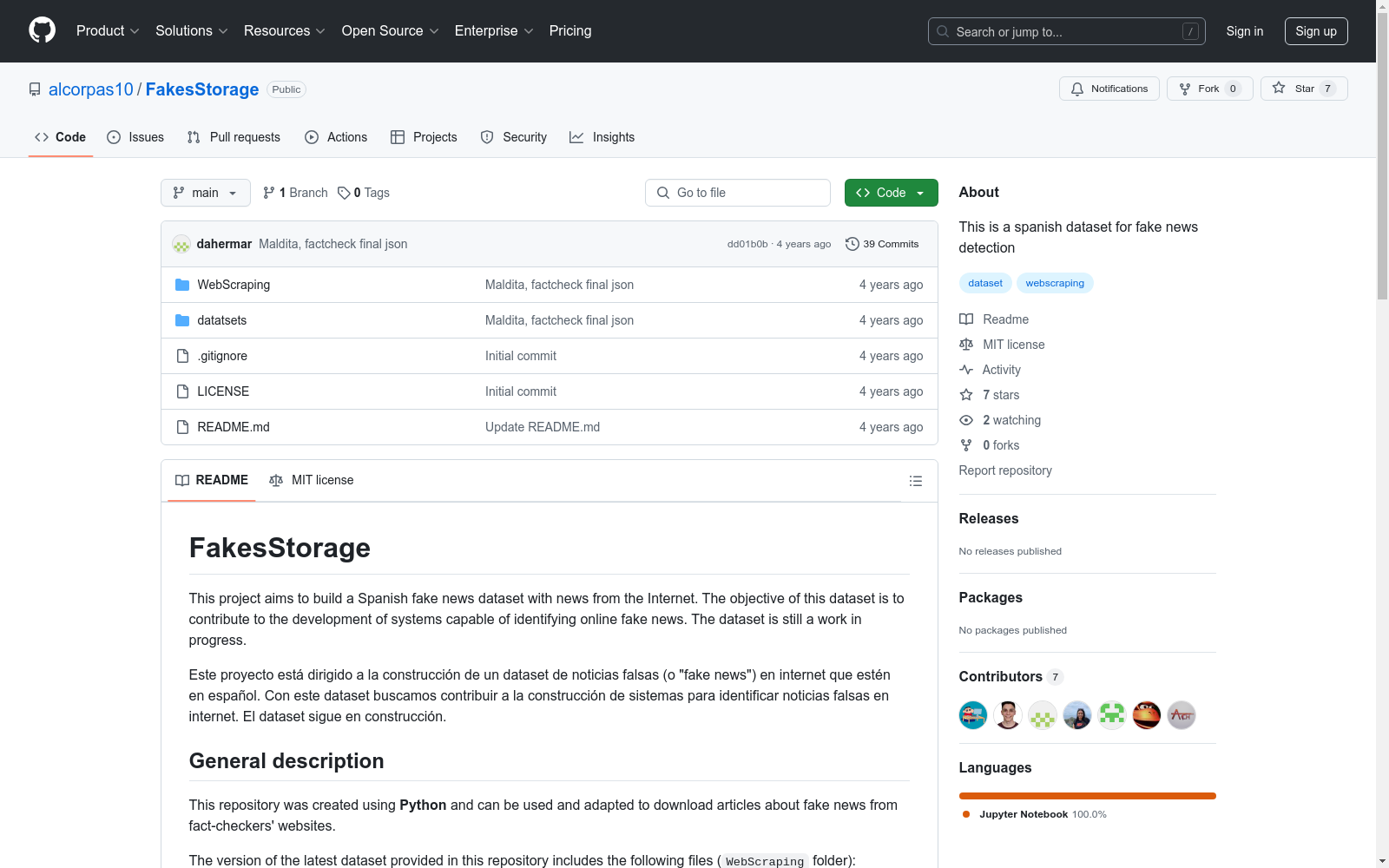Click the Code tab icon
1389x868 pixels.
pyautogui.click(x=42, y=137)
